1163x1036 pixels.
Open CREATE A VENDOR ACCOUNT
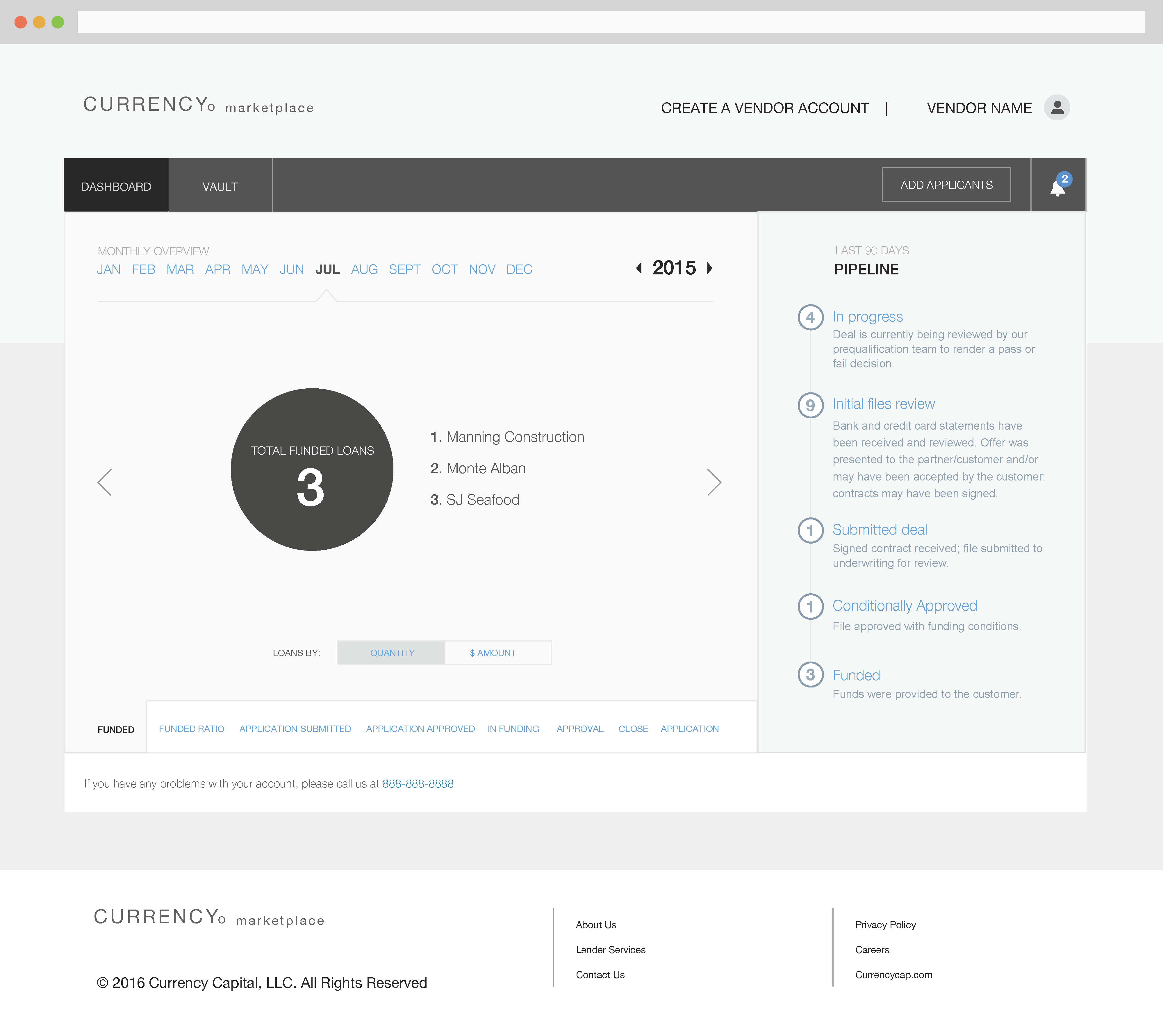coord(764,108)
